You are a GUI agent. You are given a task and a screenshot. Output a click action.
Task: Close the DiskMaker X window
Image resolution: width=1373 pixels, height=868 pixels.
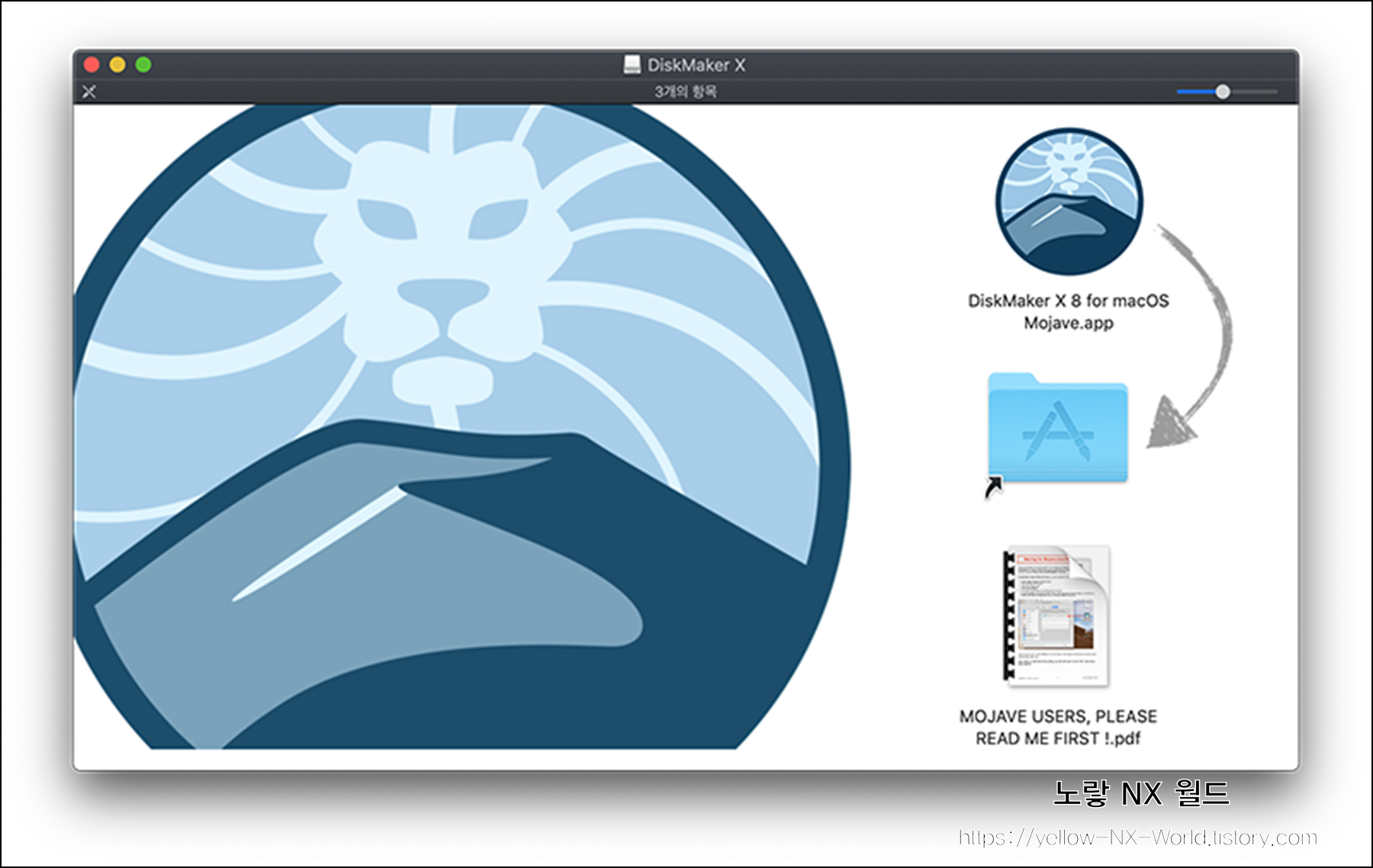click(92, 65)
